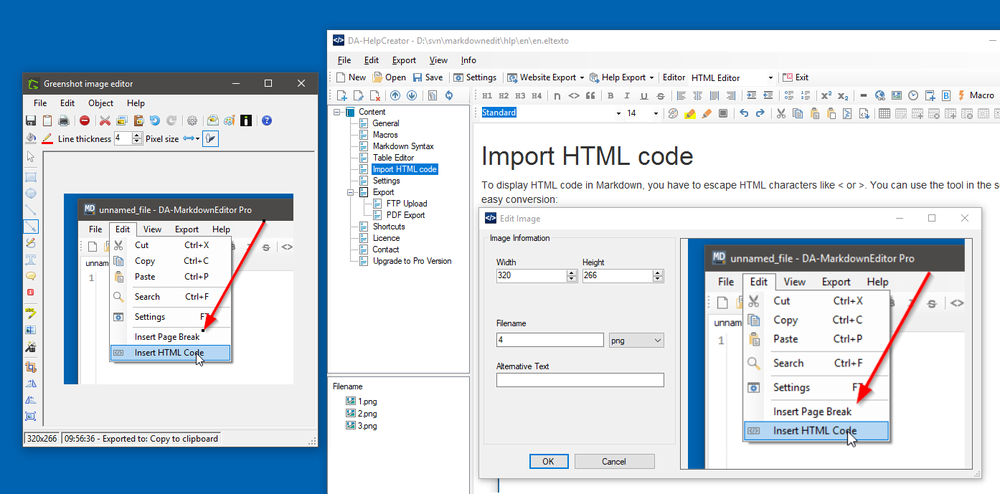Apply underline formatting in HelpCreator editor

643,96
